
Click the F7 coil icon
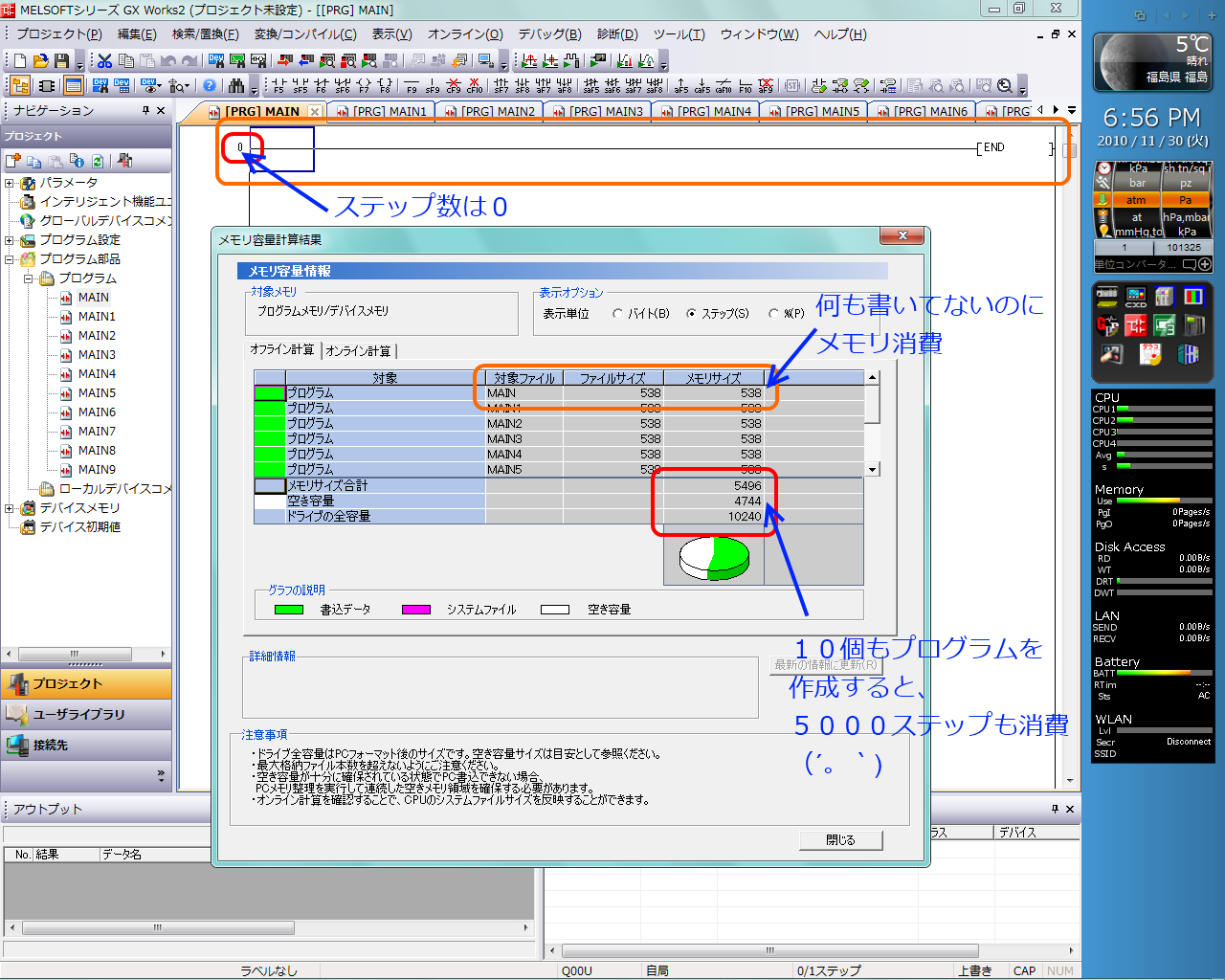coord(364,86)
